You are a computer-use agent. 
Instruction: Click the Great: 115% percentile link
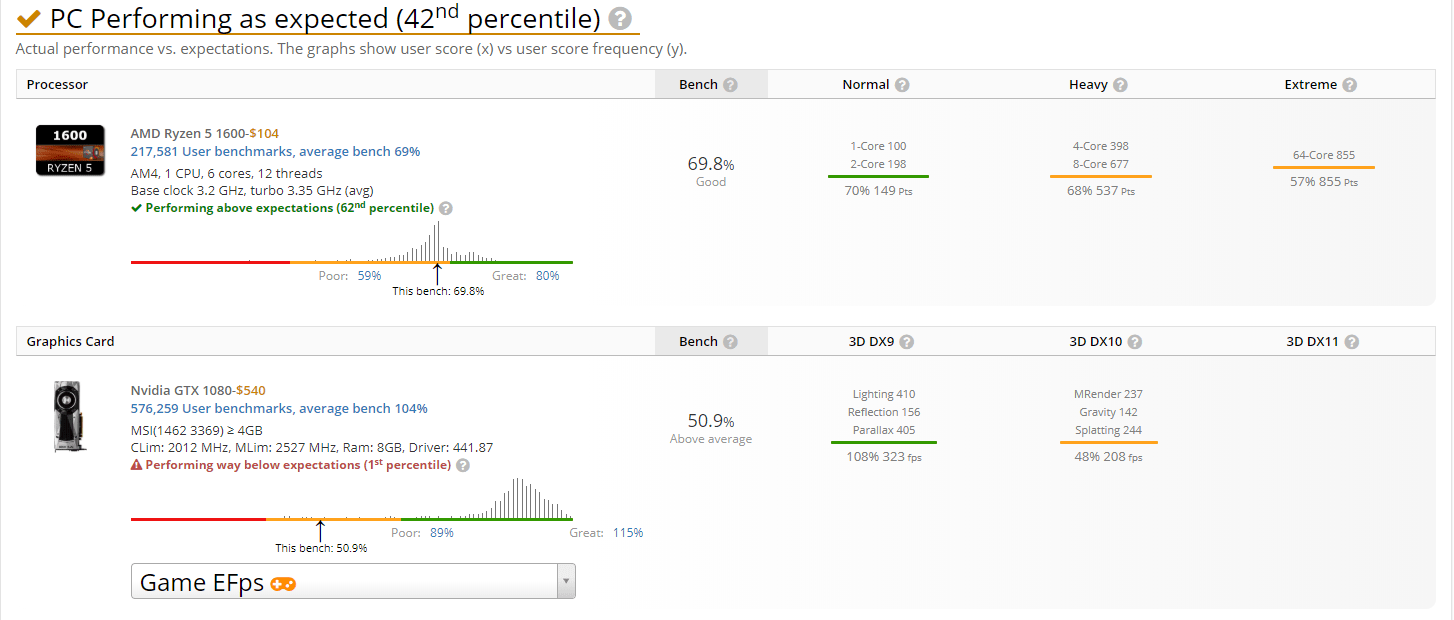(x=628, y=532)
